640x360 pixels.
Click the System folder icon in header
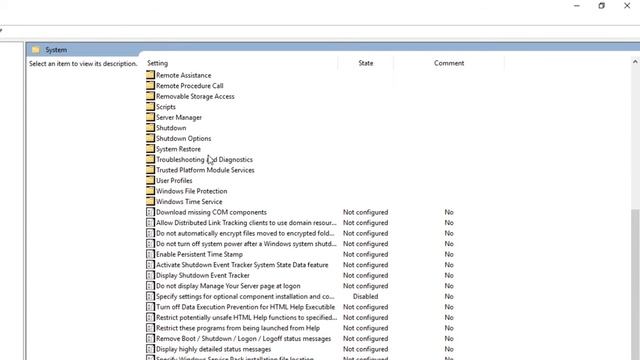coord(36,50)
